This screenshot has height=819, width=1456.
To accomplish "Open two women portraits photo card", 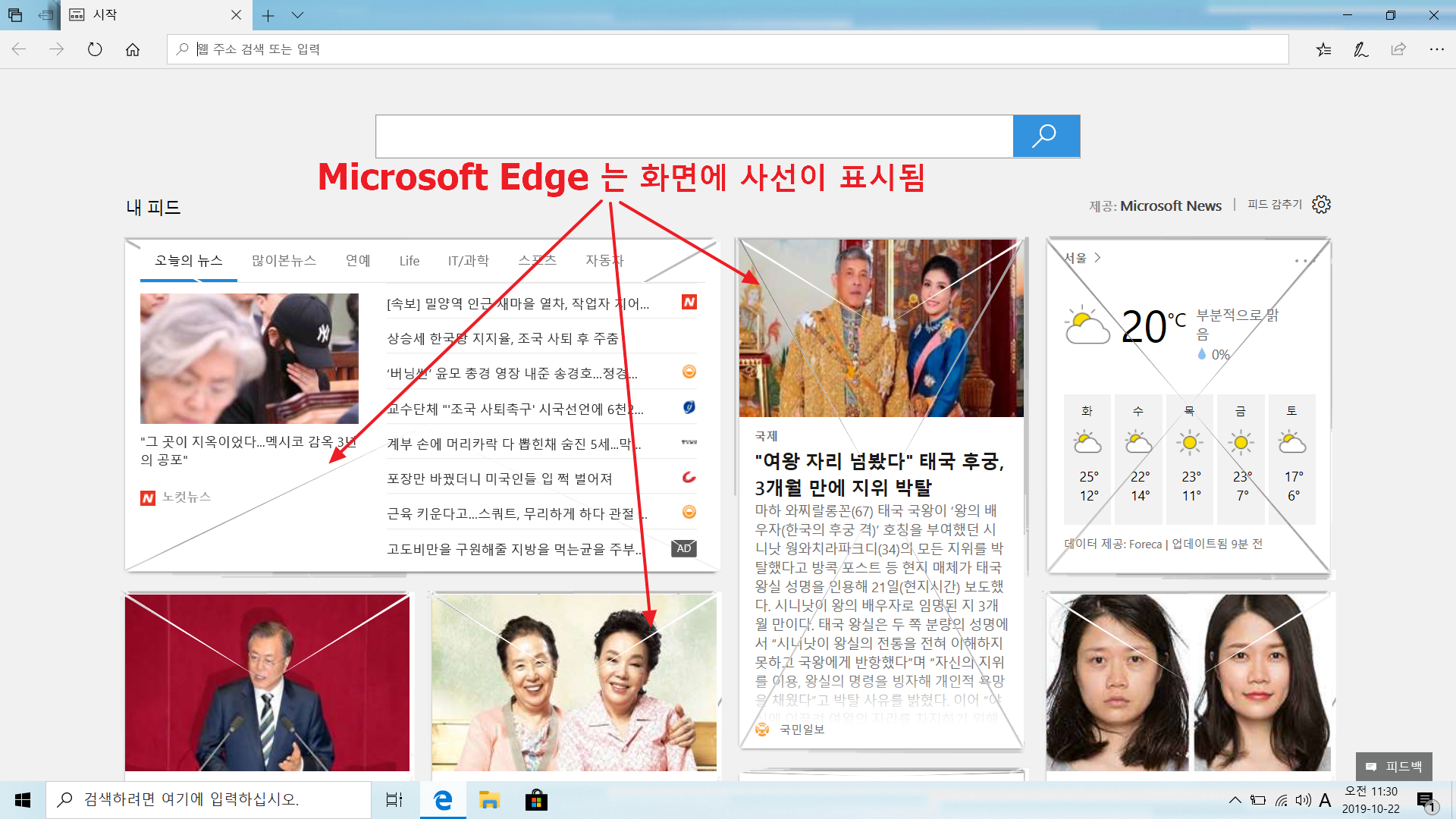I will 1188,682.
